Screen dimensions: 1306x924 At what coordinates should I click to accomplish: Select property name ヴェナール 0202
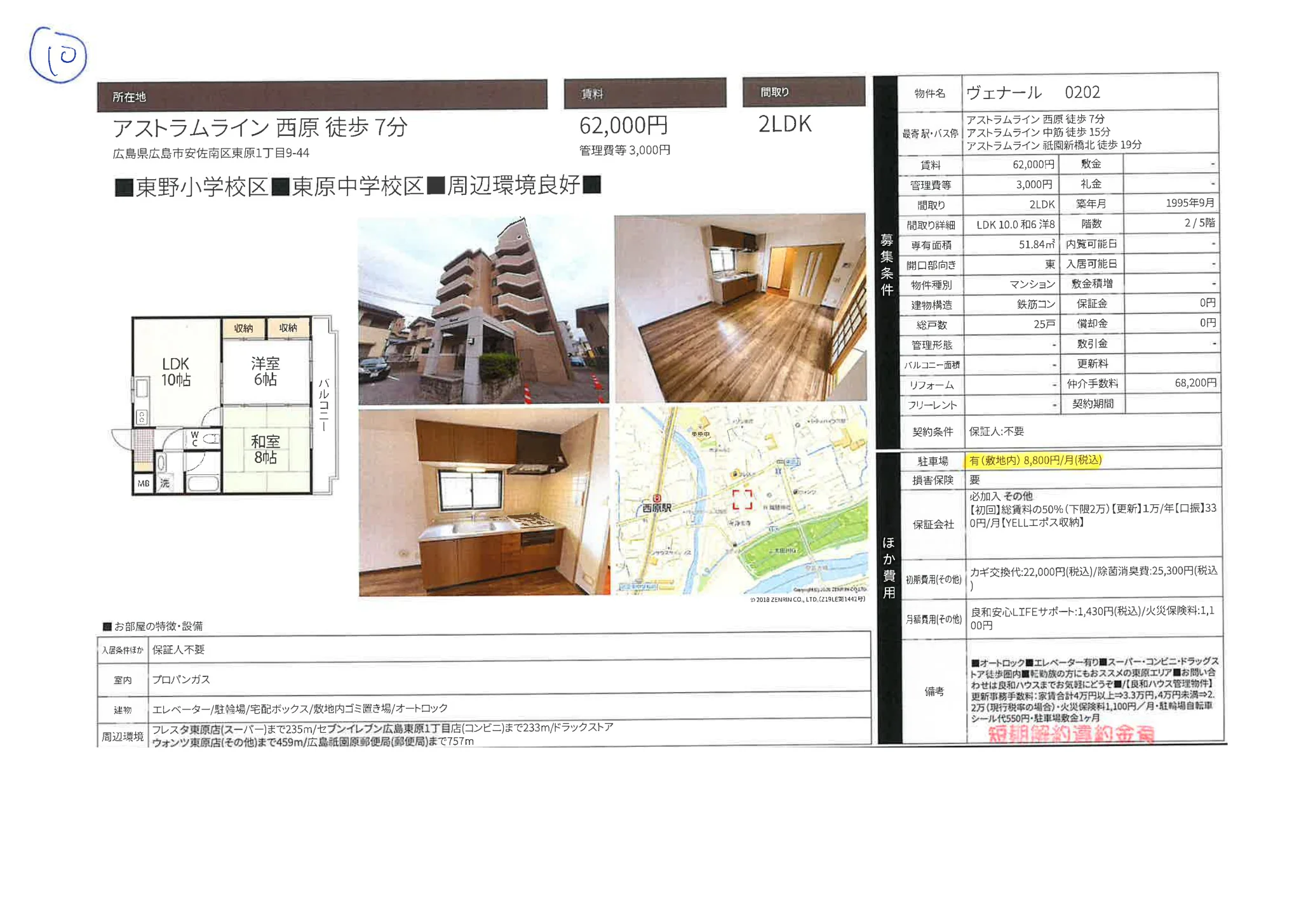[1033, 93]
